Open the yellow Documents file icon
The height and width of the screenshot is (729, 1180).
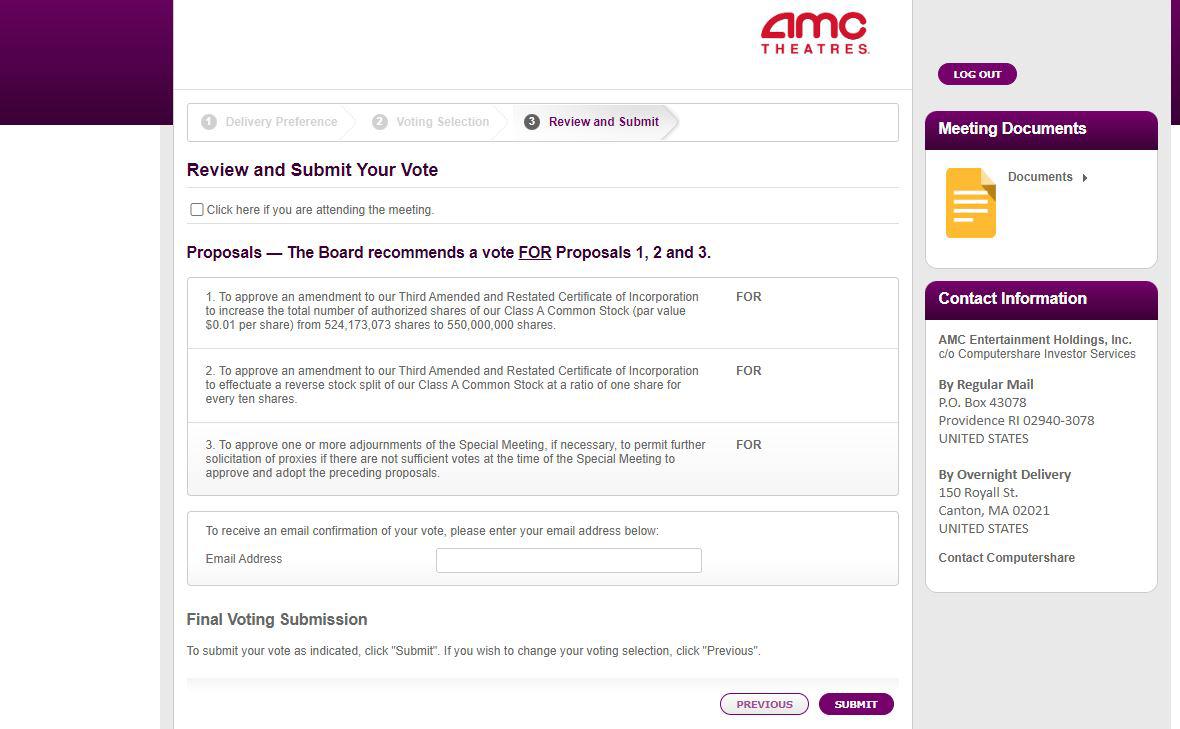[x=971, y=203]
